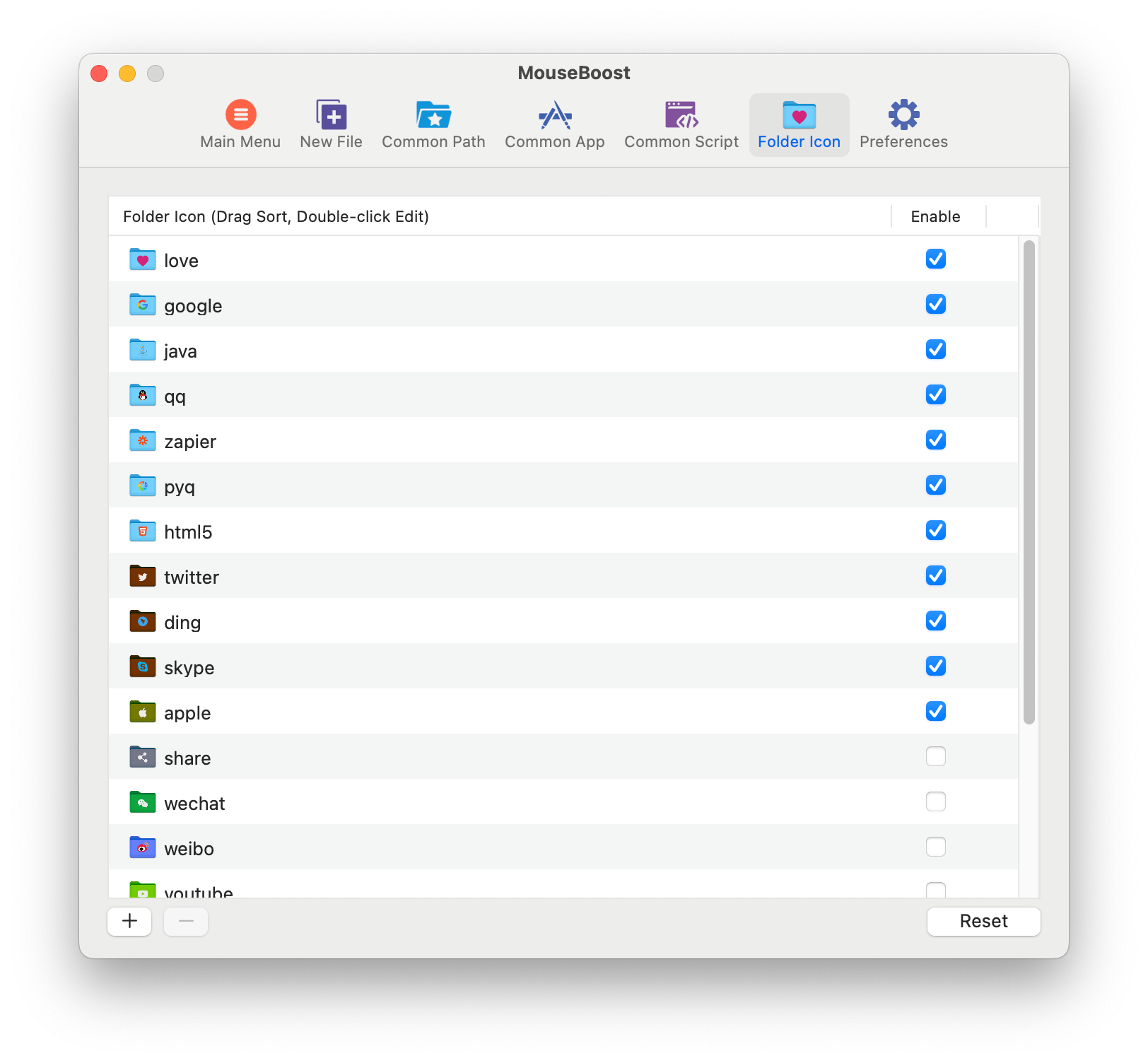Switch to the Common App tab label
Image resolution: width=1148 pixels, height=1063 pixels.
[x=555, y=142]
